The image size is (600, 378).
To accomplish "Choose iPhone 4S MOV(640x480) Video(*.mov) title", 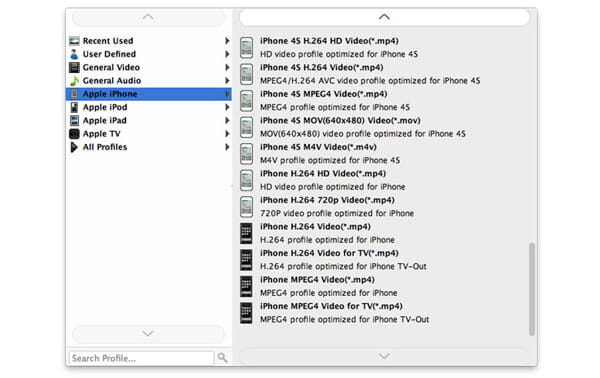I will [341, 121].
